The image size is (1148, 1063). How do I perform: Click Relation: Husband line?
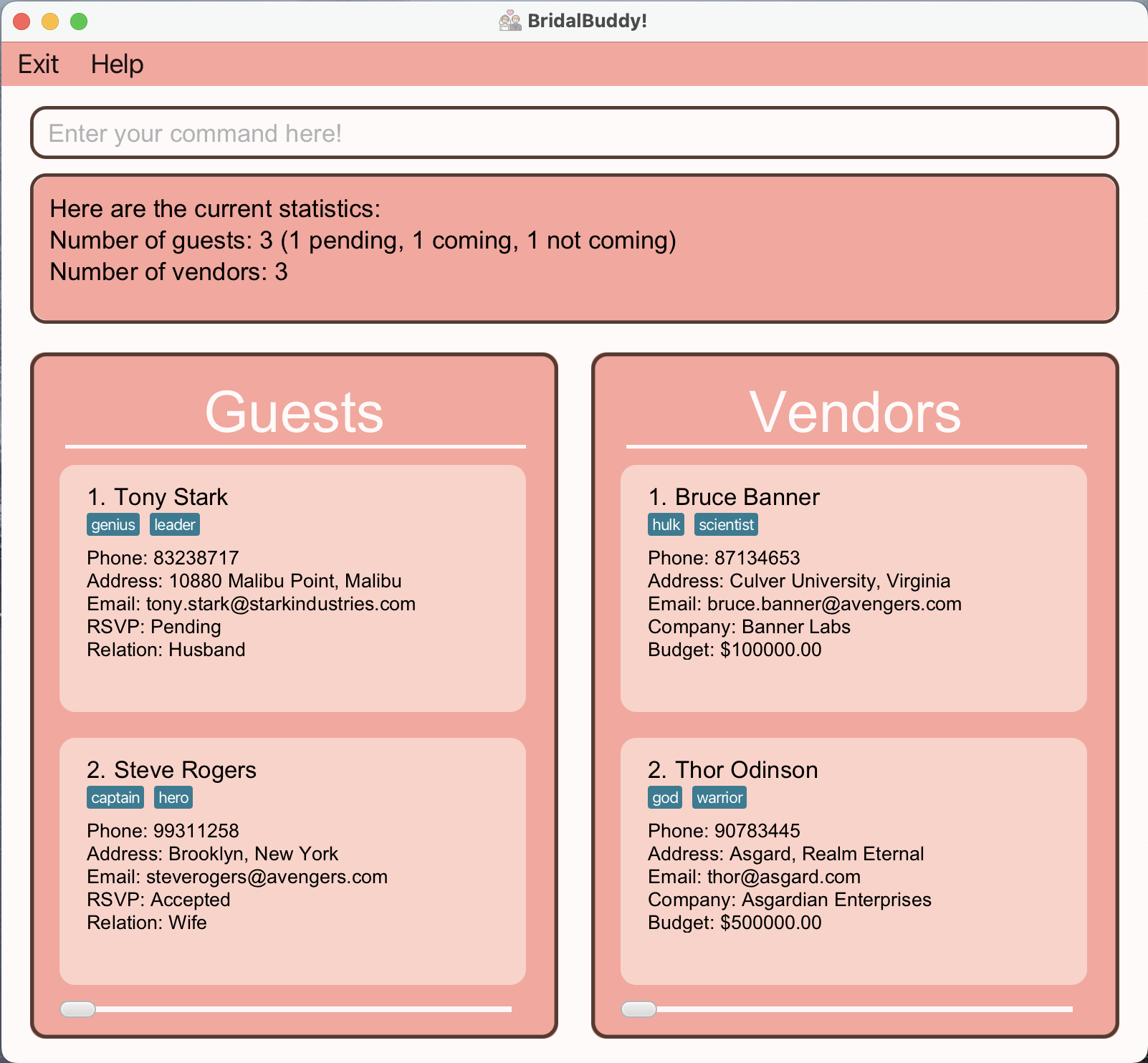click(166, 650)
